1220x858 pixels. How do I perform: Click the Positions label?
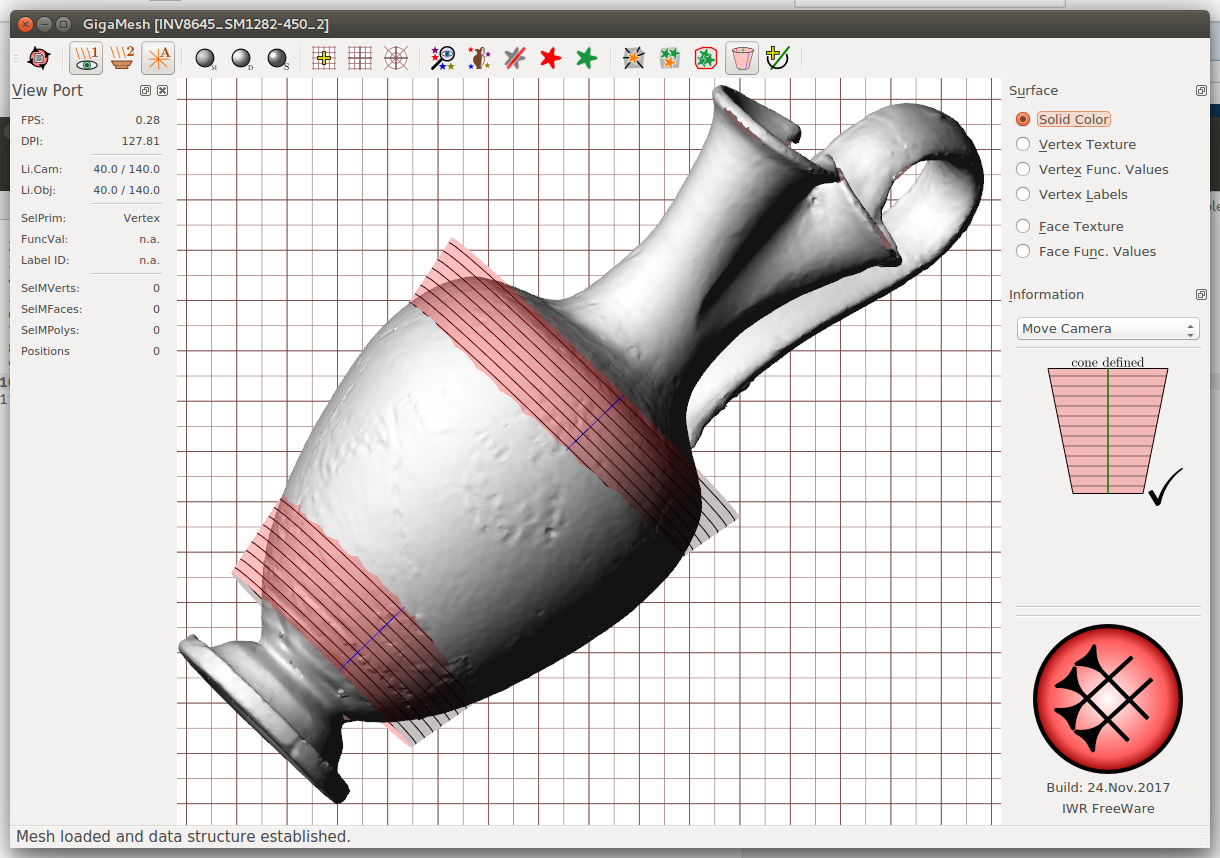46,351
